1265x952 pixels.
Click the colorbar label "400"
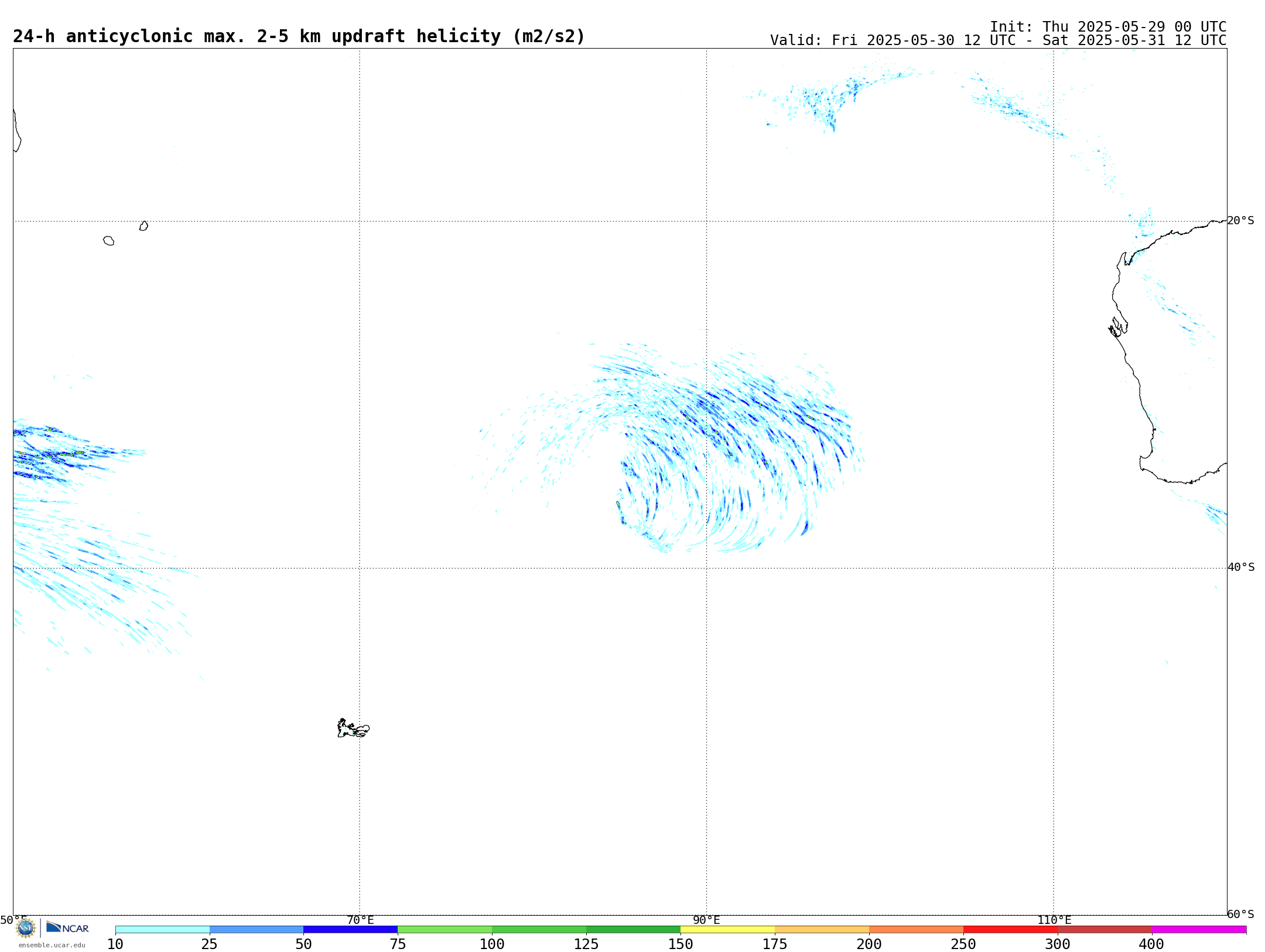click(1152, 944)
